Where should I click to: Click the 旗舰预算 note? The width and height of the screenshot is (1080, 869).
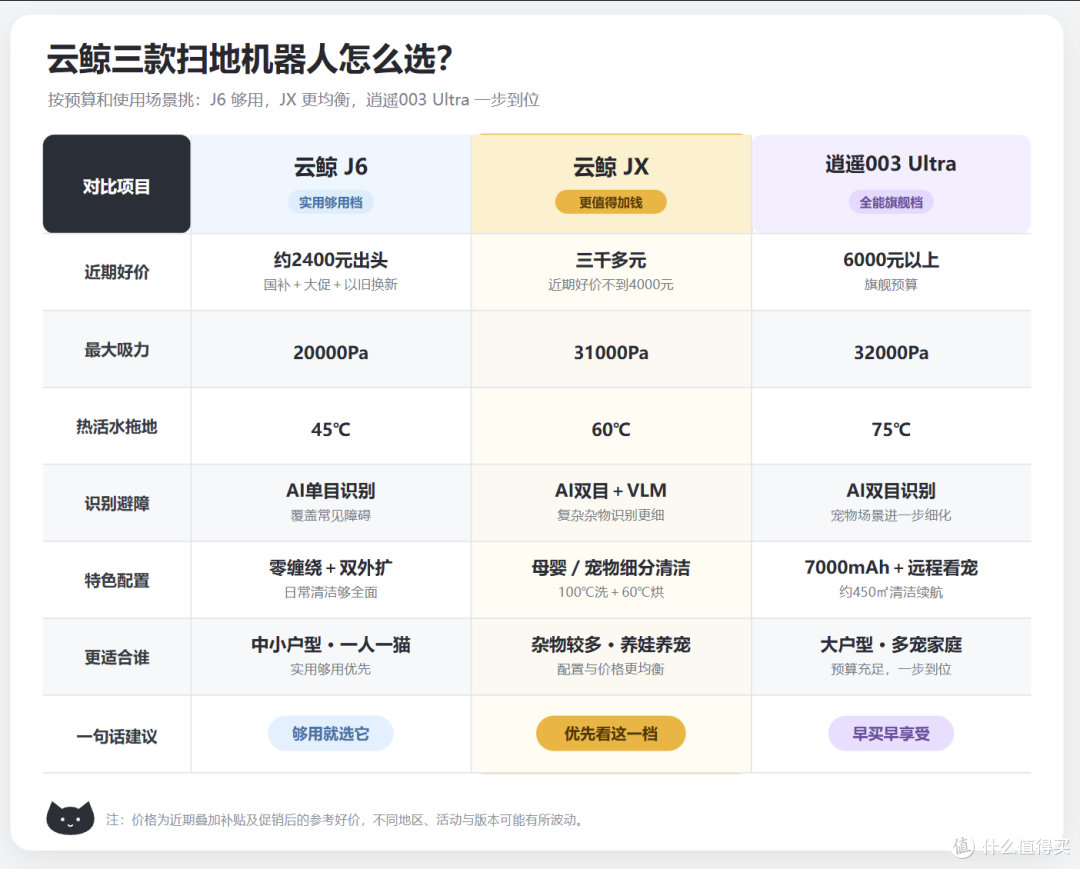(891, 284)
